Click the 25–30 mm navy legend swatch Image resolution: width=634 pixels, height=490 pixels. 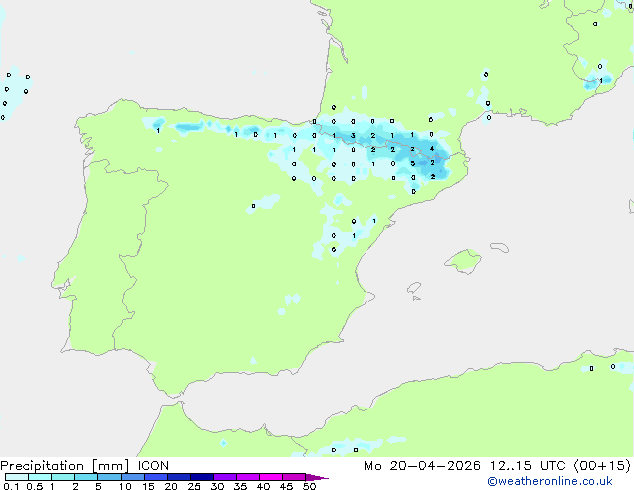tap(202, 477)
